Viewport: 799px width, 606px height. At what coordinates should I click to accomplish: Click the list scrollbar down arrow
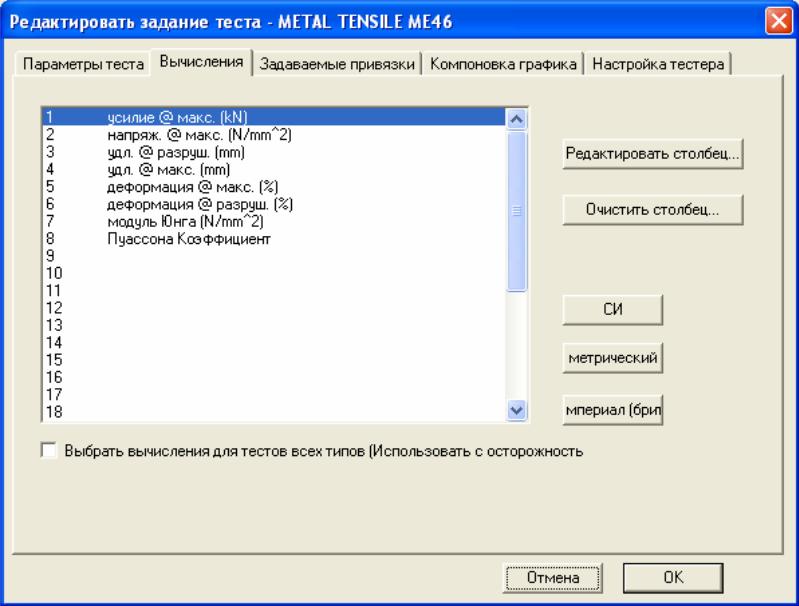pos(516,410)
